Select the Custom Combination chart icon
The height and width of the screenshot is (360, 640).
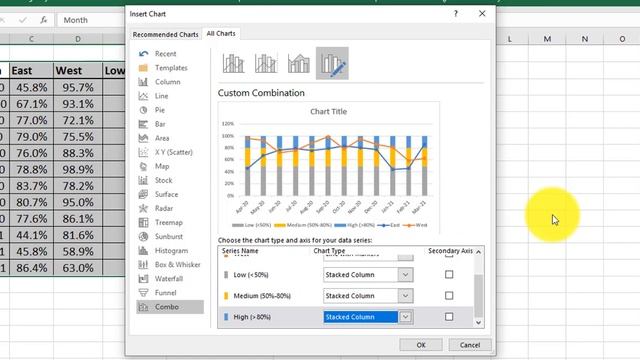332,63
